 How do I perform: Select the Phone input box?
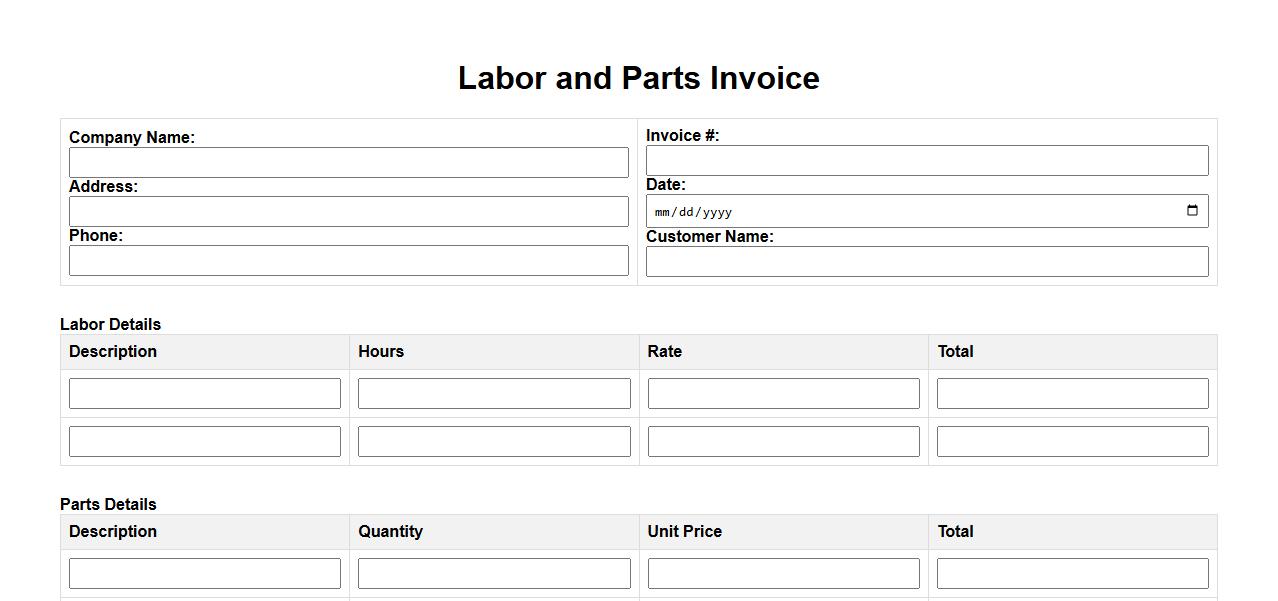(x=348, y=261)
